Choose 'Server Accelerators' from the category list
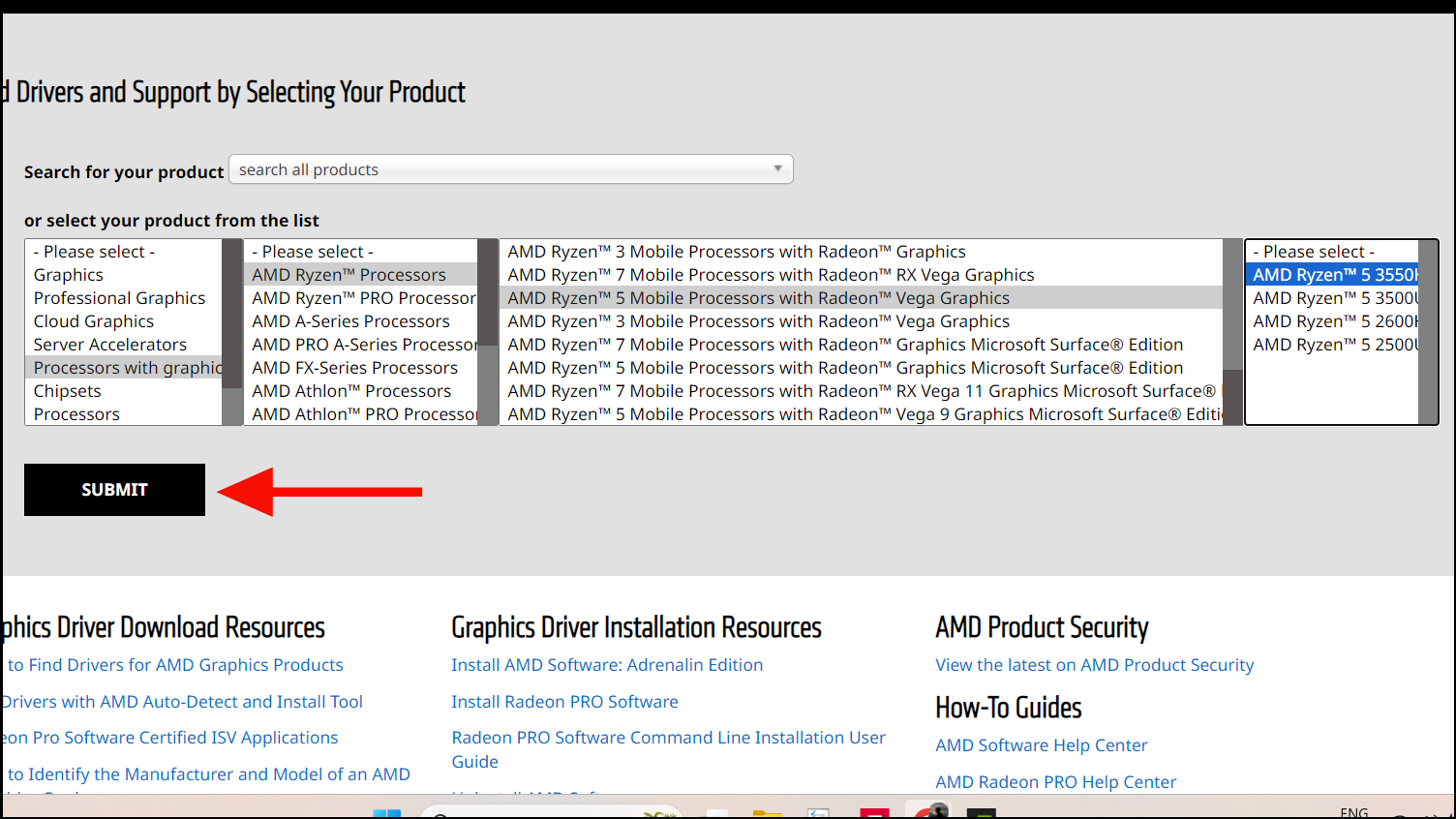 pyautogui.click(x=124, y=345)
